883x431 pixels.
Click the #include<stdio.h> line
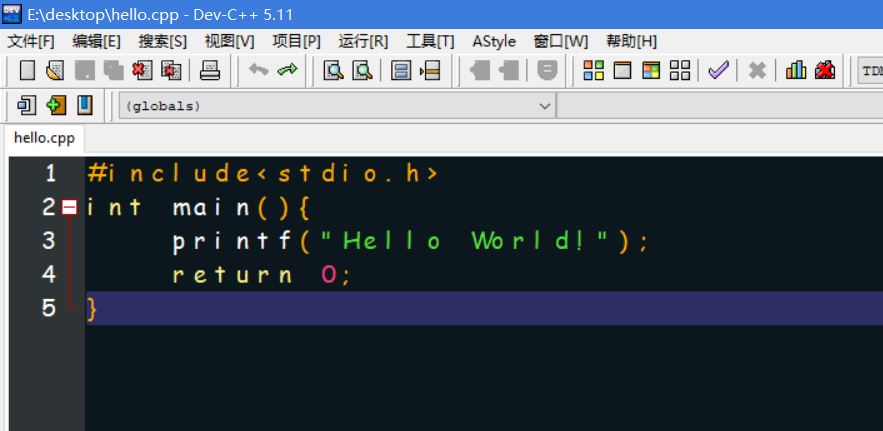262,174
